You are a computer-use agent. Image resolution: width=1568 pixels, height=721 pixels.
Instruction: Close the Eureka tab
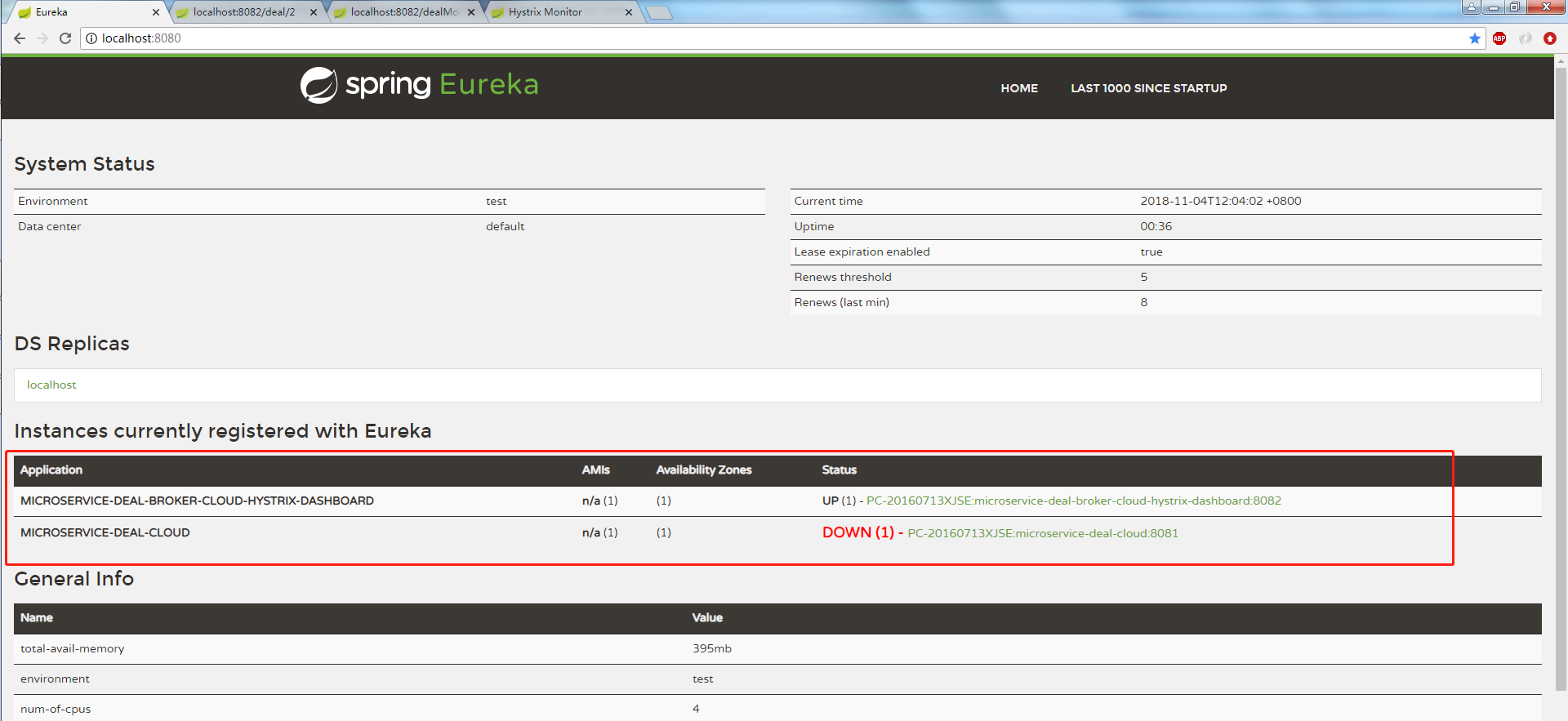pos(156,12)
